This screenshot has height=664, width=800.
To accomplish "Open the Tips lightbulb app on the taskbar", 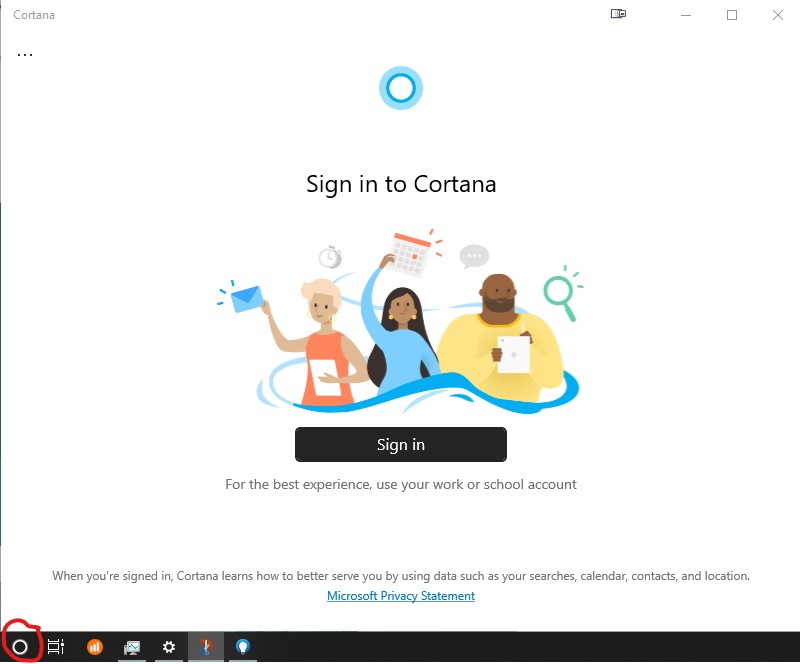I will coord(243,647).
